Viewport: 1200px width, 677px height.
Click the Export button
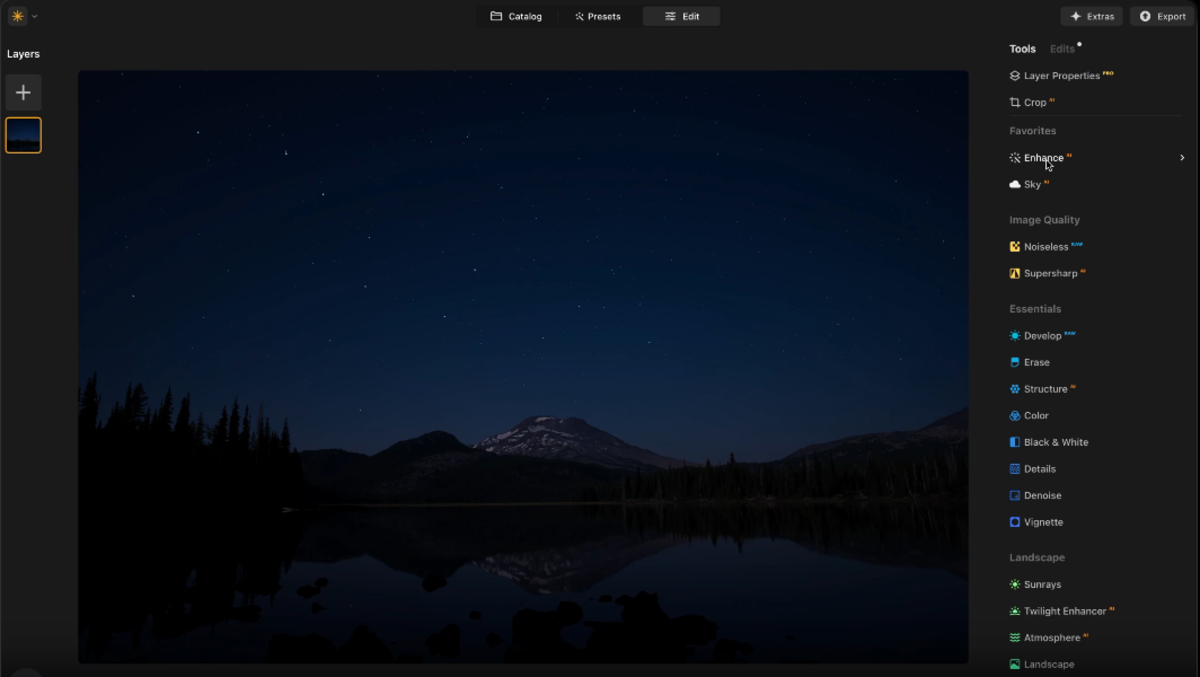coord(1161,16)
